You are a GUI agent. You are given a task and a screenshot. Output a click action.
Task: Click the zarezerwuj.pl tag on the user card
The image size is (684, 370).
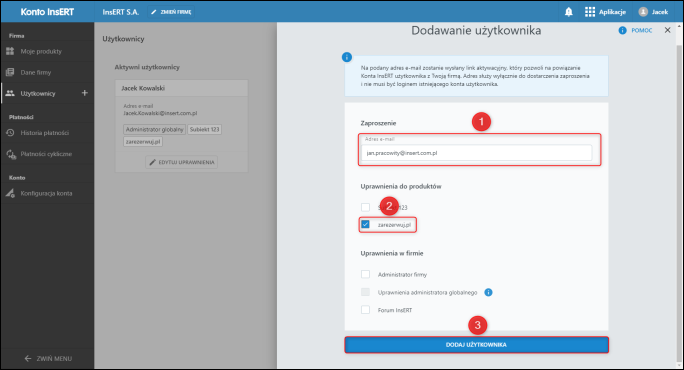click(x=143, y=142)
